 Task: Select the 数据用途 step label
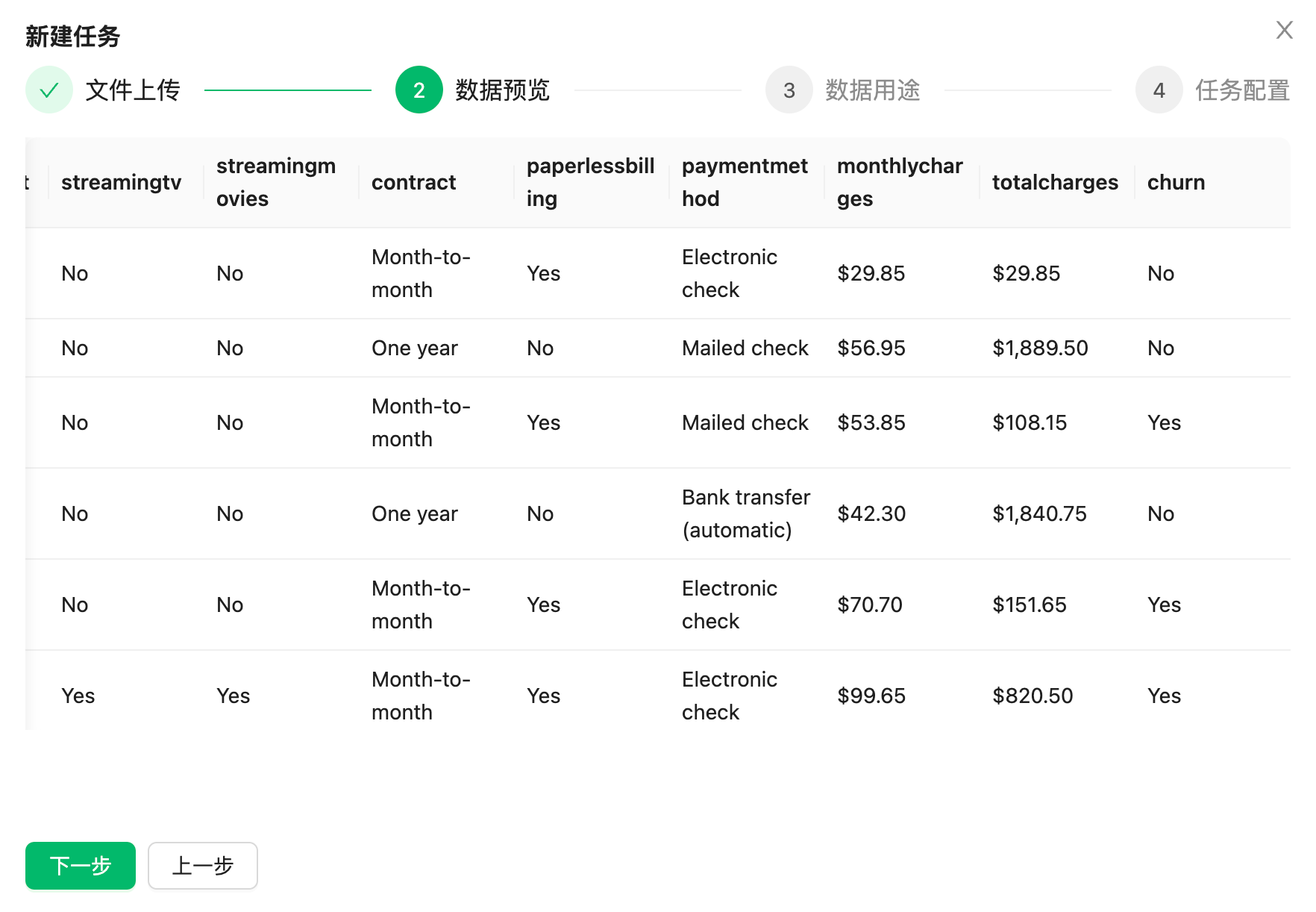point(872,90)
